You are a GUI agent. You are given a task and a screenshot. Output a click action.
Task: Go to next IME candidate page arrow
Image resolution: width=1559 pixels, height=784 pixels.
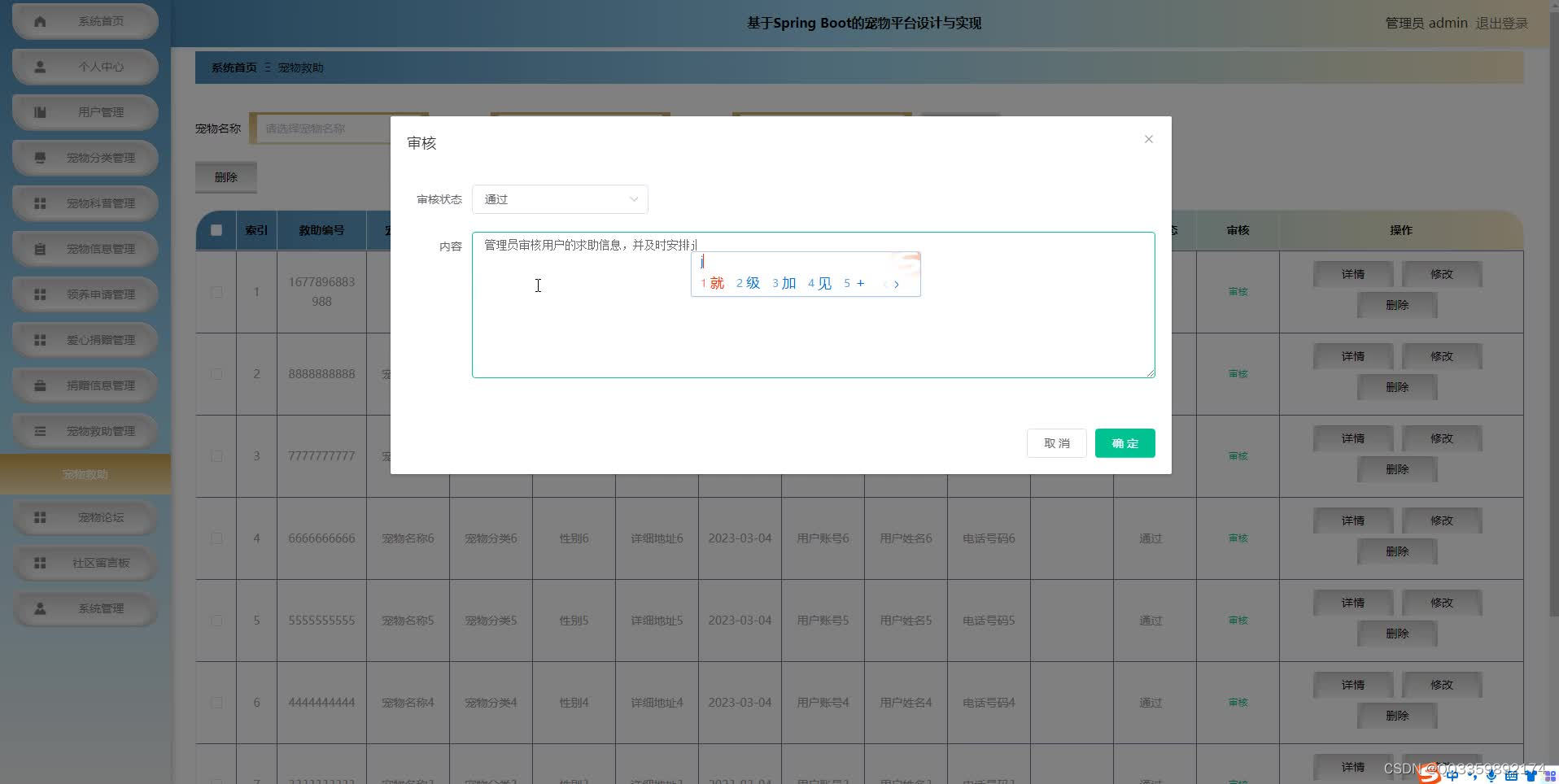coord(897,284)
